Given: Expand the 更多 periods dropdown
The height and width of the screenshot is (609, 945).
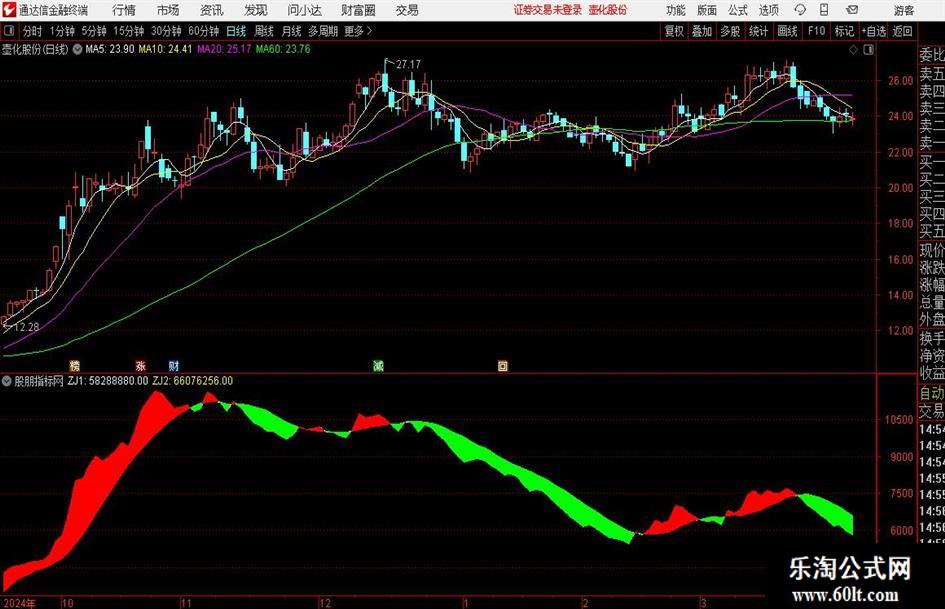Looking at the screenshot, I should 359,31.
